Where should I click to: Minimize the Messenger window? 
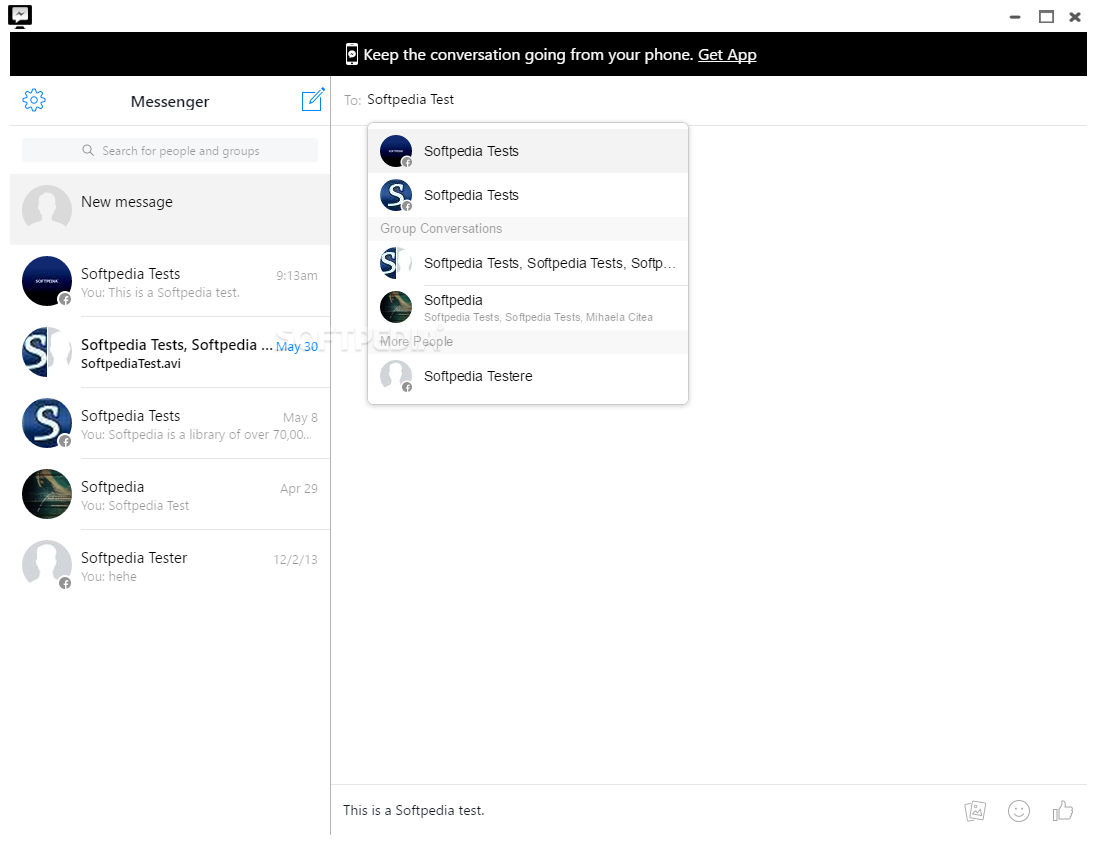coord(1015,17)
